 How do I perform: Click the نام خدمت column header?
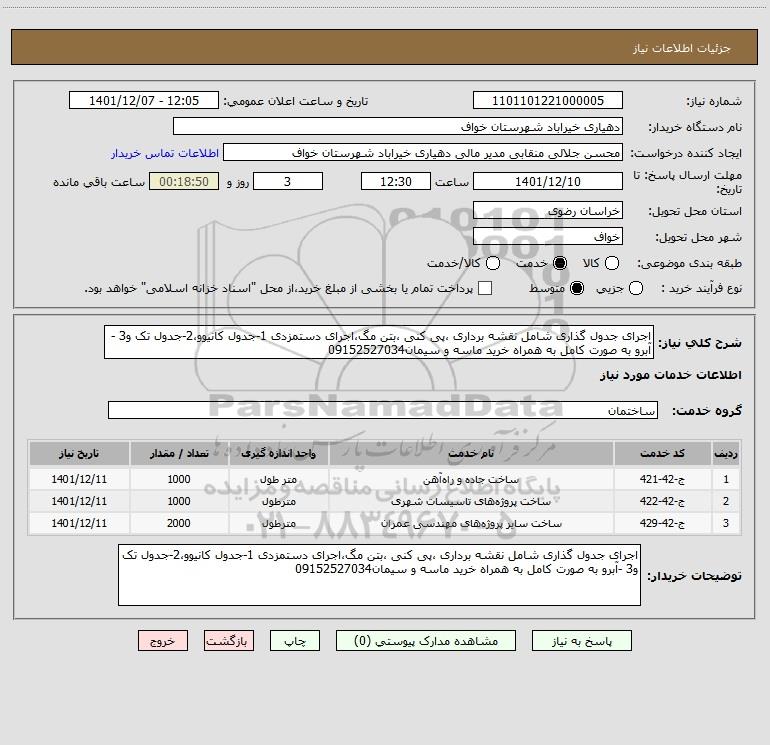[471, 453]
